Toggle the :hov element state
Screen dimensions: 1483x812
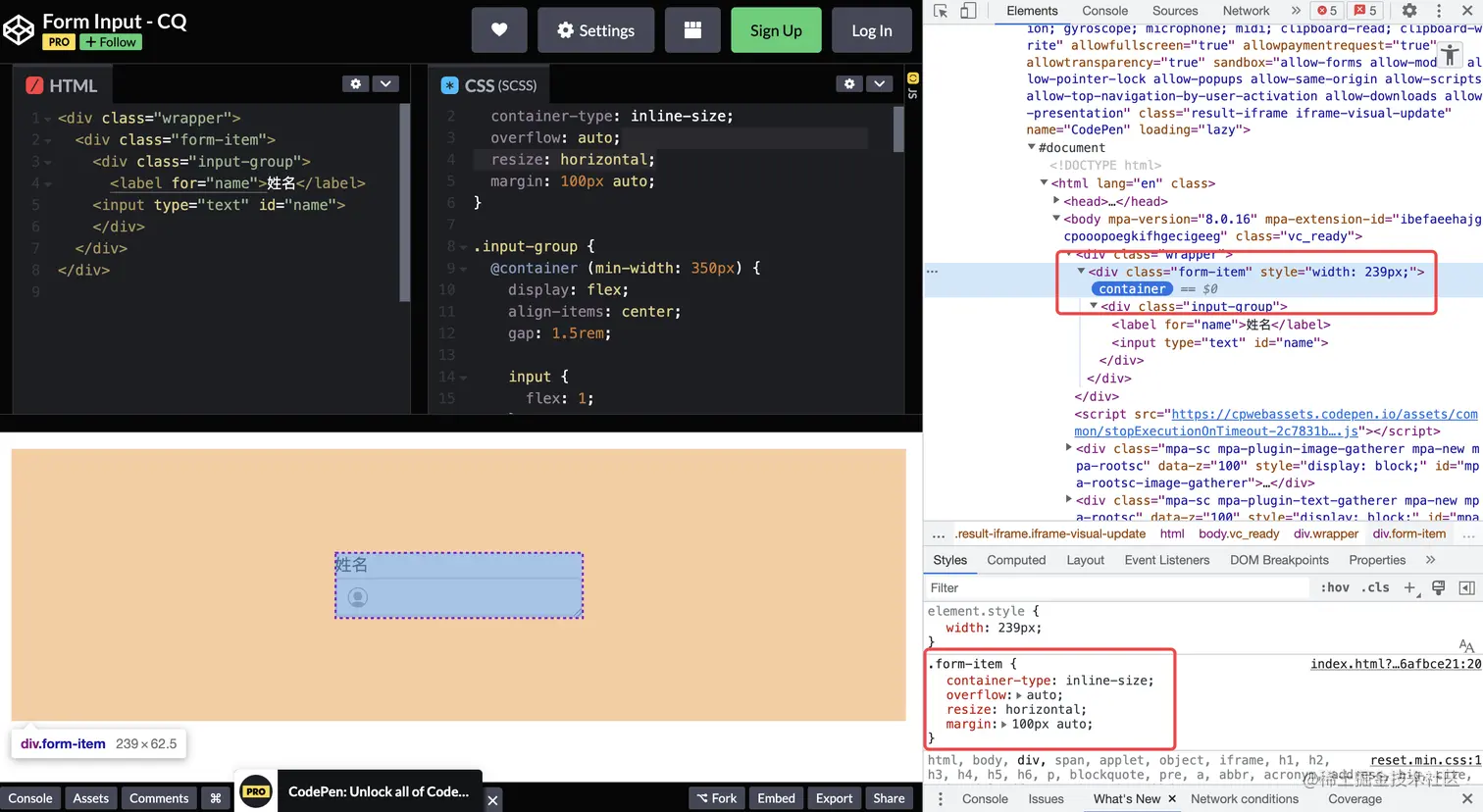1335,588
